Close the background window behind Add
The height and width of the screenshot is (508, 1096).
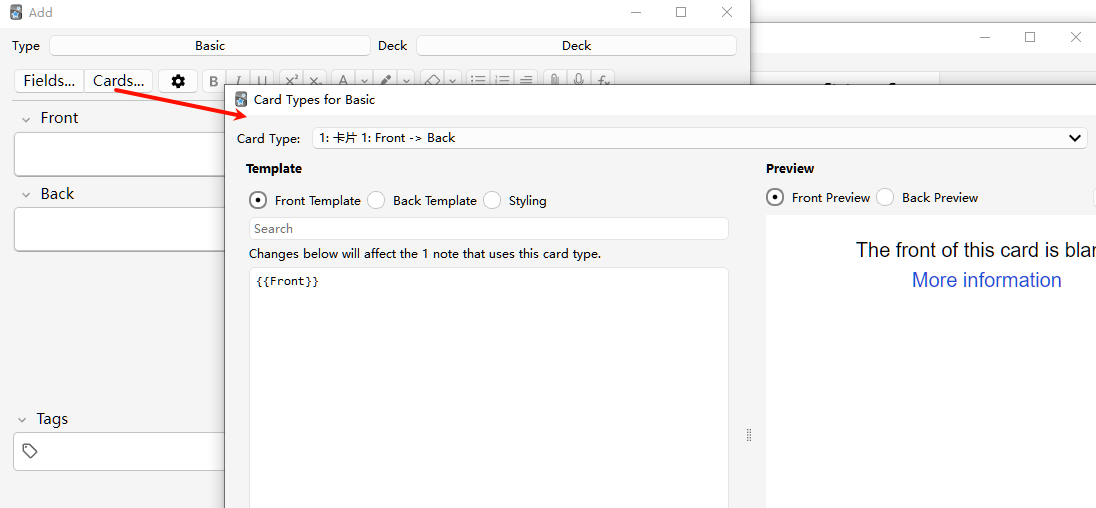pos(1076,38)
